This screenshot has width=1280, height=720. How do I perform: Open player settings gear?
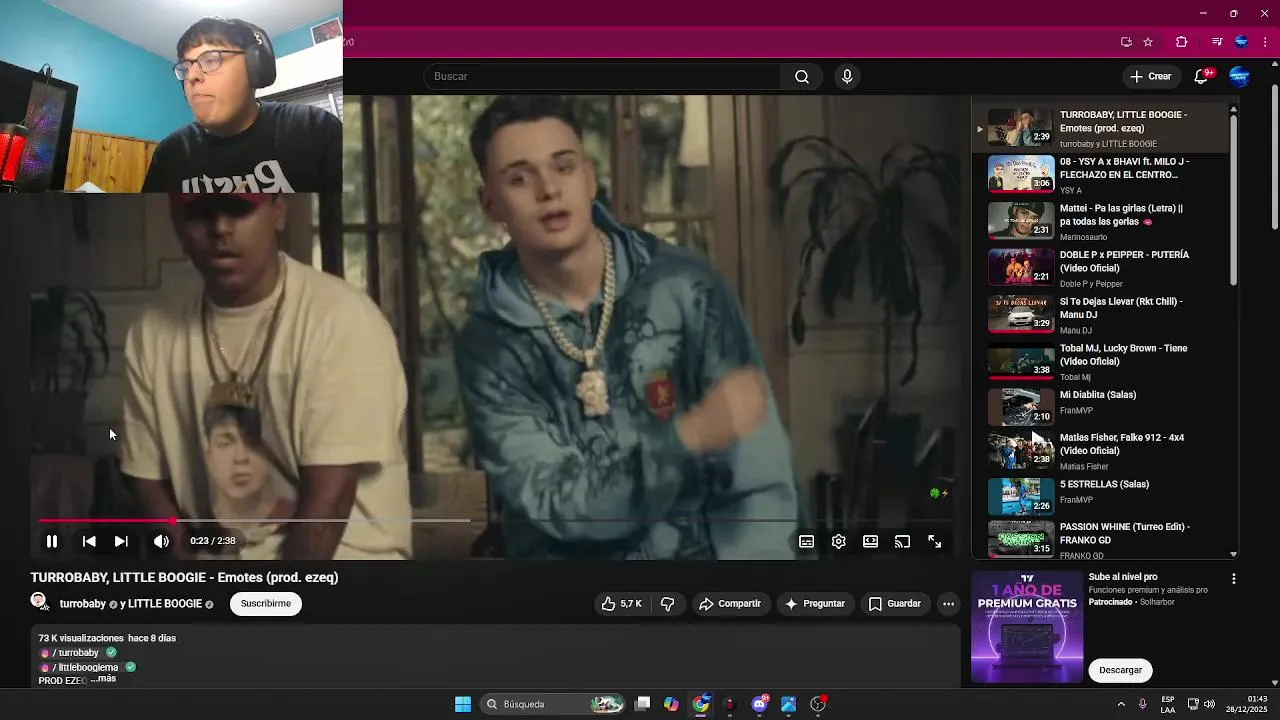point(839,541)
